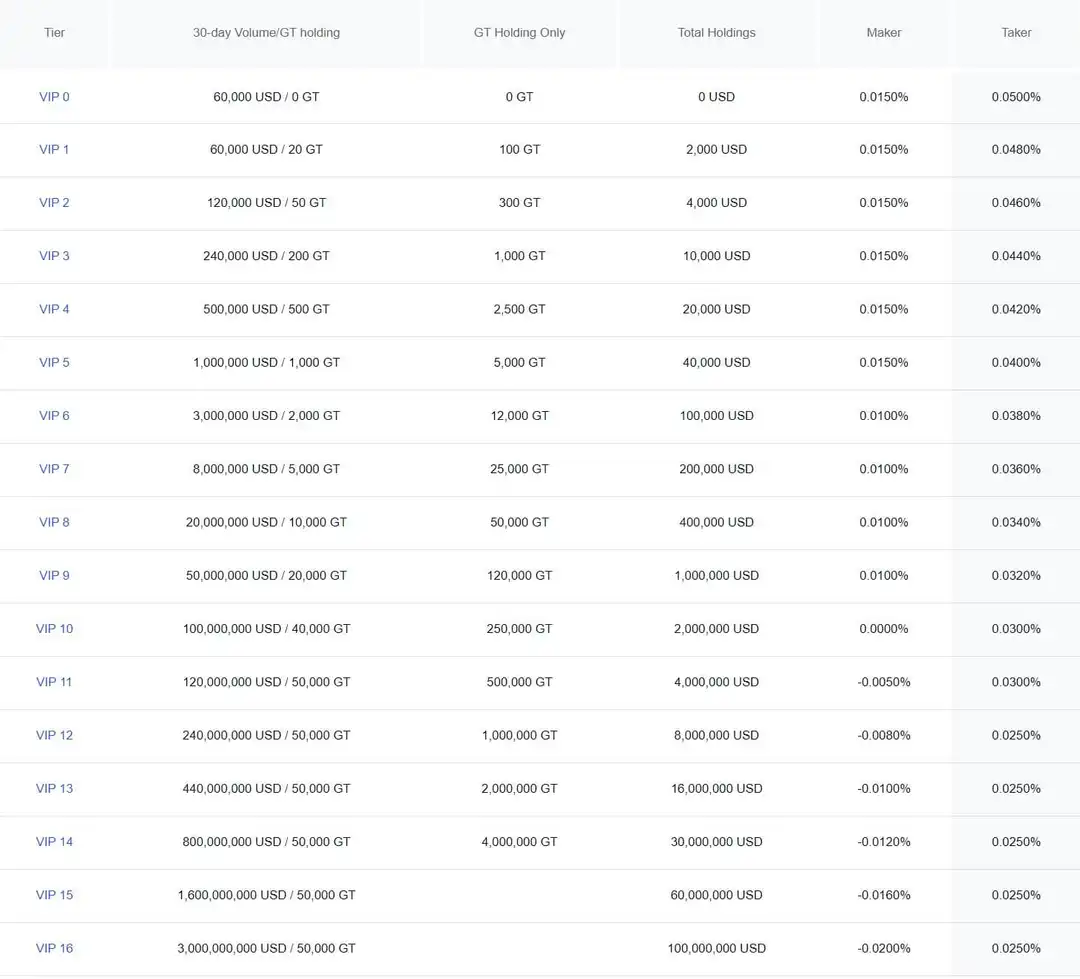The height and width of the screenshot is (979, 1080).
Task: Select the Taker column header
Action: pyautogui.click(x=1016, y=33)
